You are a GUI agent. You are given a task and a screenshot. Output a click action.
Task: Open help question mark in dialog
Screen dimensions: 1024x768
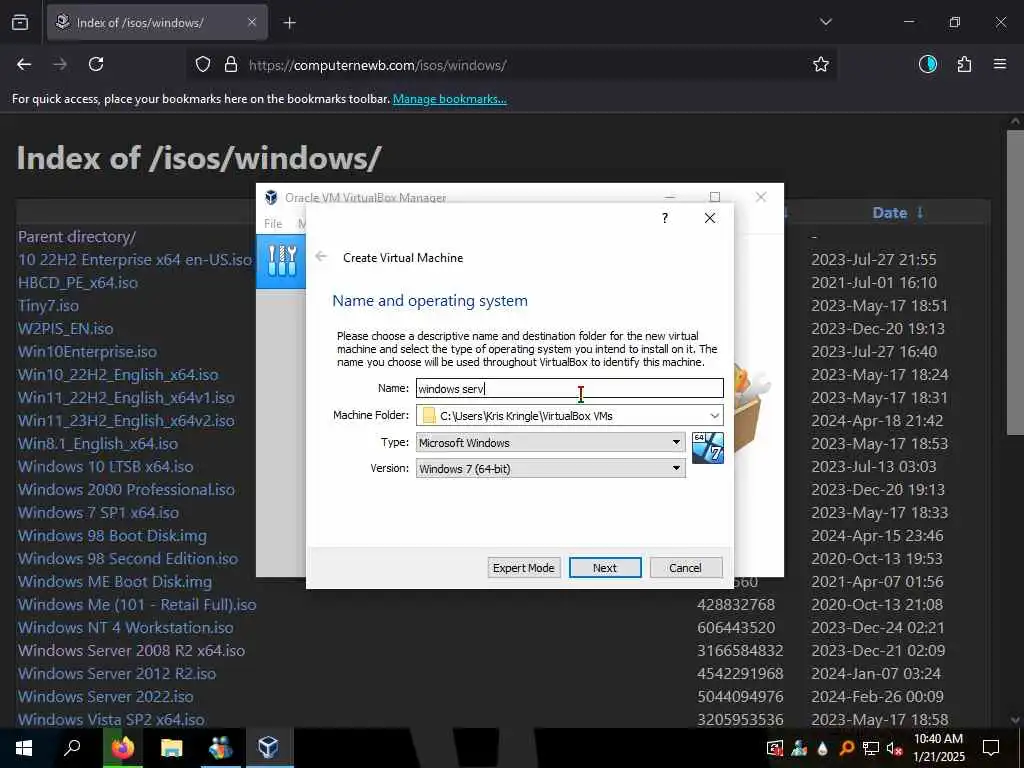tap(665, 218)
